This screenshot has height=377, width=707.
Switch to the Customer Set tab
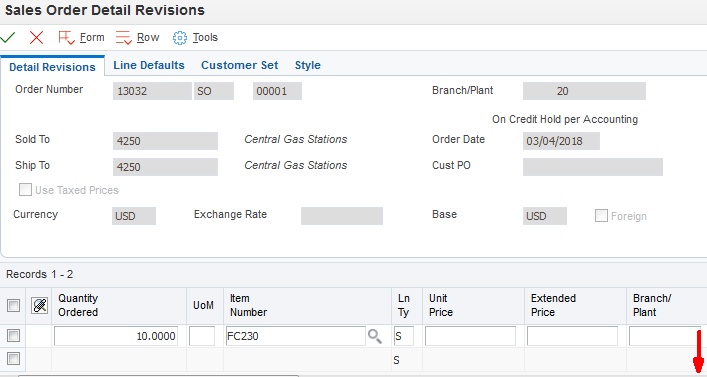[239, 65]
